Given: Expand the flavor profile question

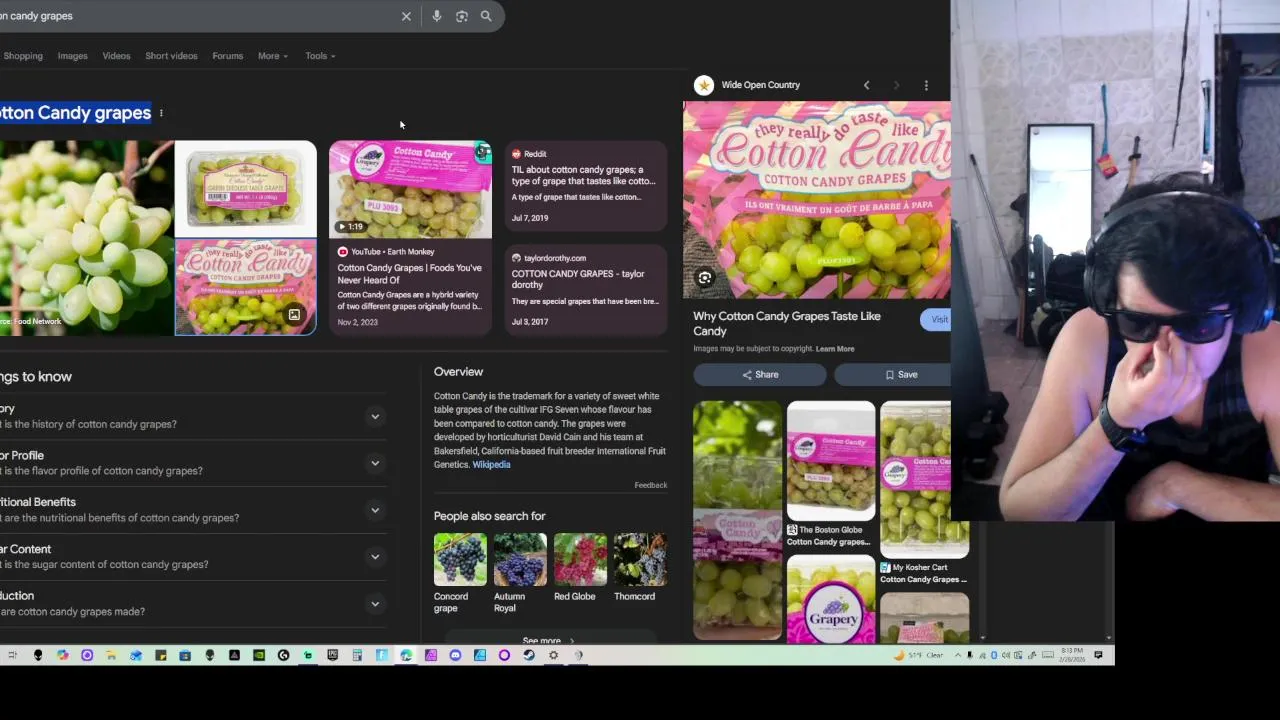Looking at the screenshot, I should click(x=375, y=463).
